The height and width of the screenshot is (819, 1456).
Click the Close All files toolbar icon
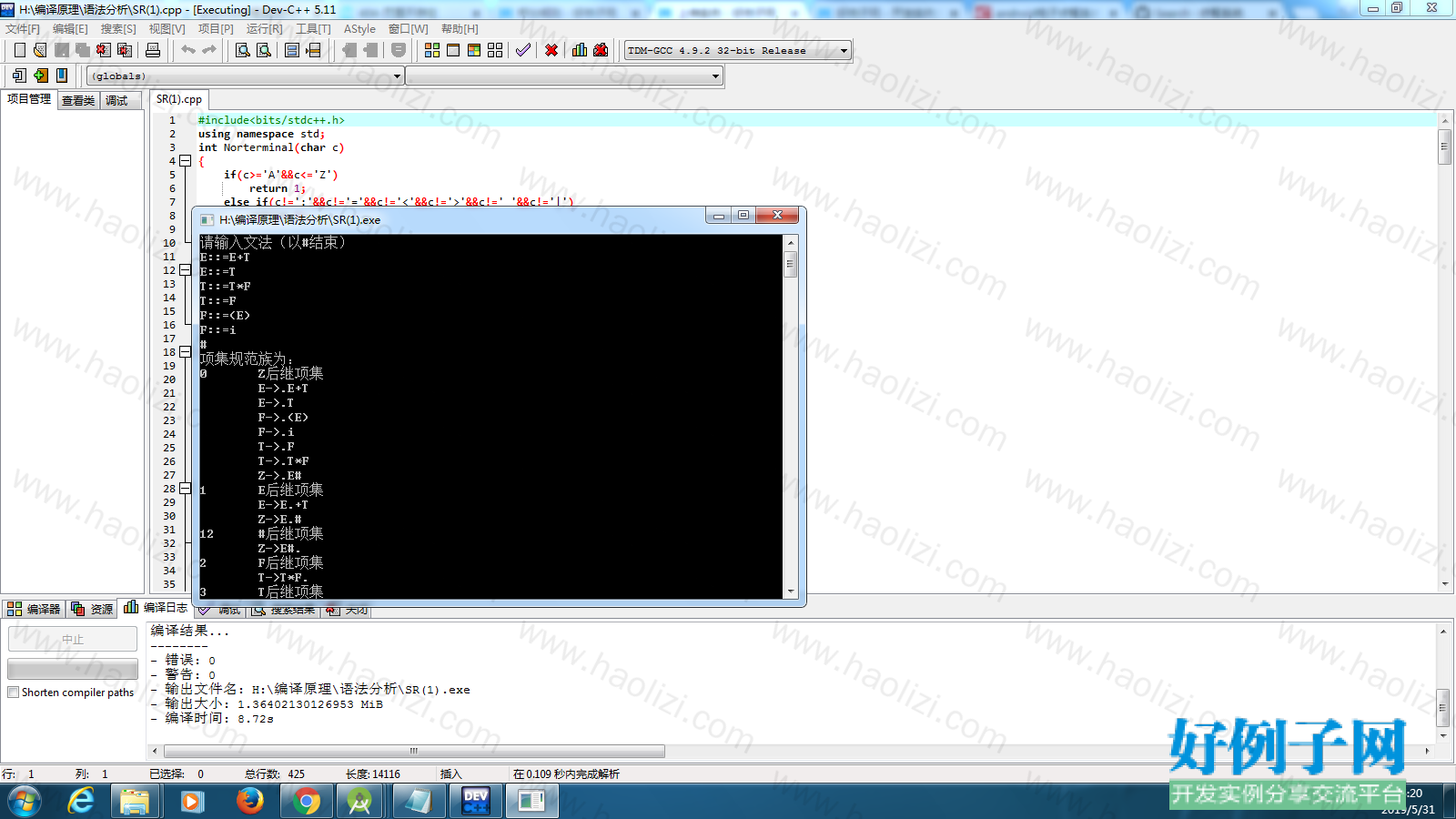[125, 50]
